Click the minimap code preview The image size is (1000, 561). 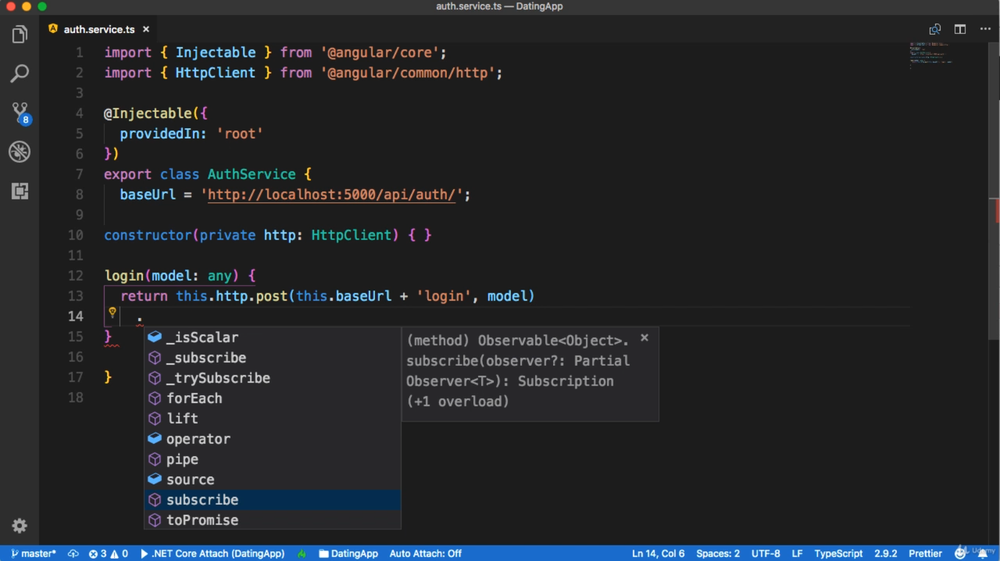[x=930, y=53]
